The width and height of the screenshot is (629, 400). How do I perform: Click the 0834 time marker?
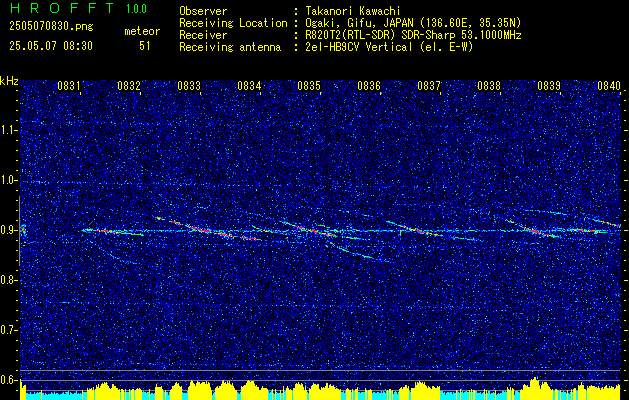click(x=249, y=85)
